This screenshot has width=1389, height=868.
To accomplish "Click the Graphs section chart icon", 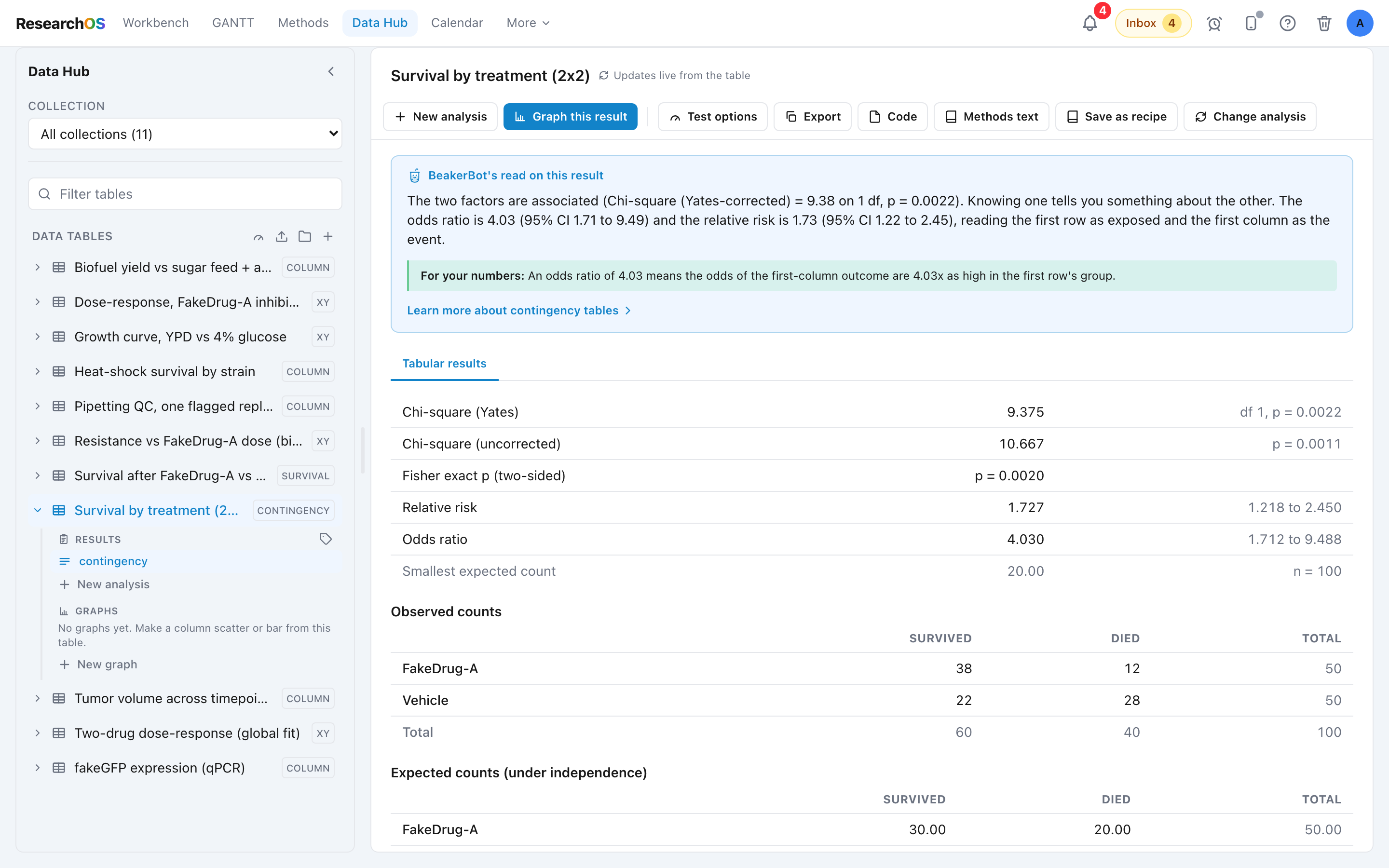I will point(64,611).
